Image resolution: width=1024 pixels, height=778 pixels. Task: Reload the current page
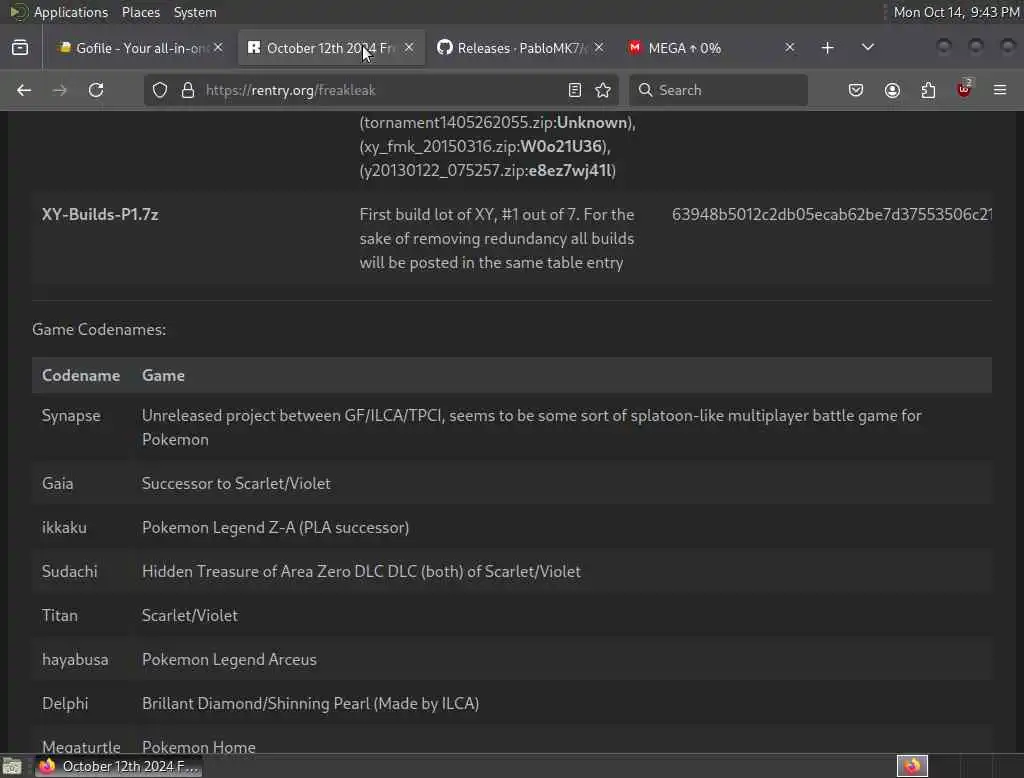96,90
